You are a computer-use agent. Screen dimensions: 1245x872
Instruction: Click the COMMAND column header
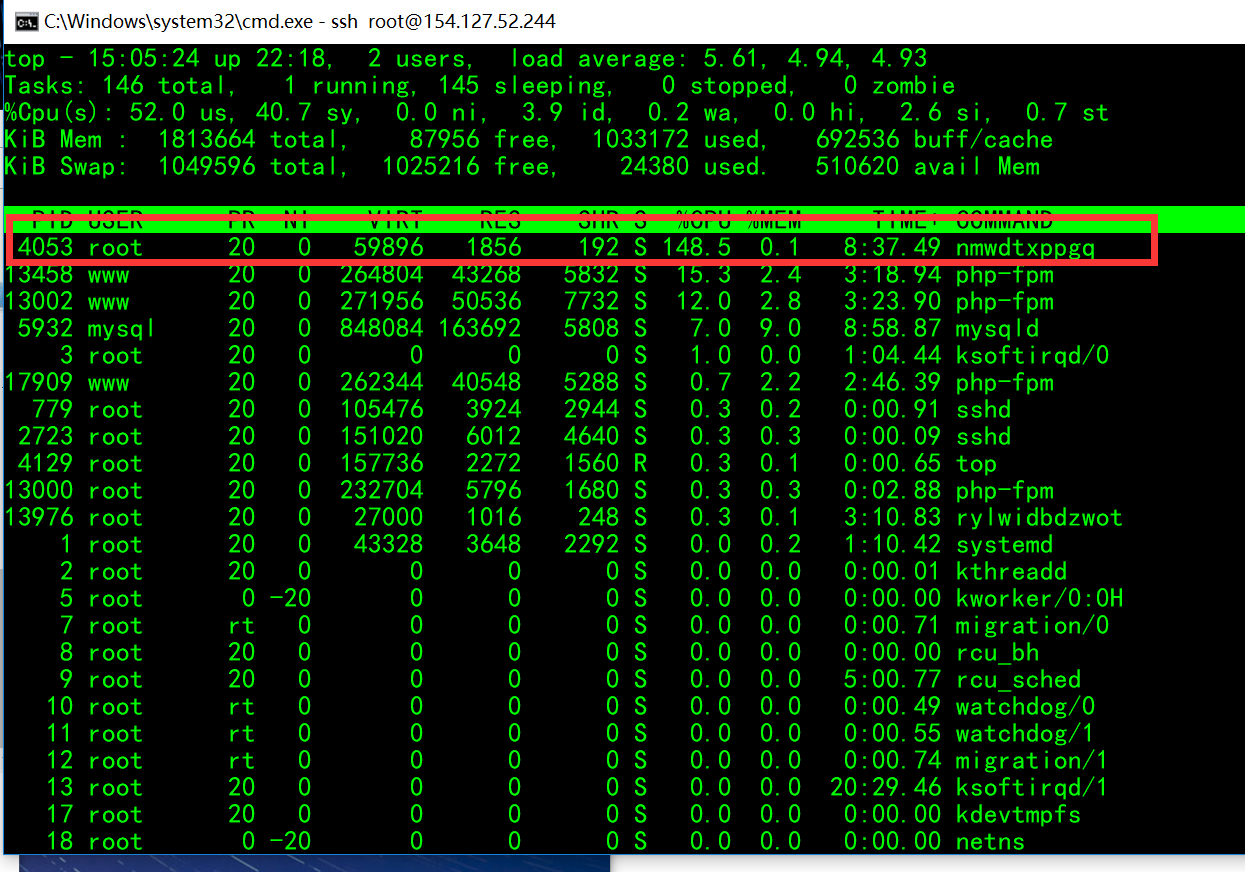tap(1004, 220)
